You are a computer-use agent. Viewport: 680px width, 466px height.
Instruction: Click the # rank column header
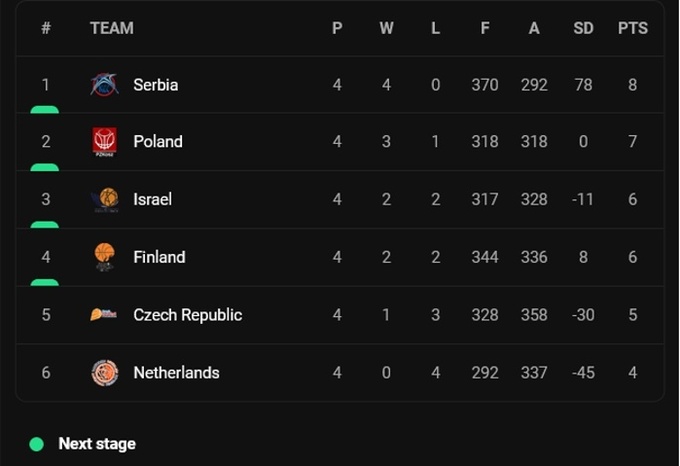[x=46, y=28]
